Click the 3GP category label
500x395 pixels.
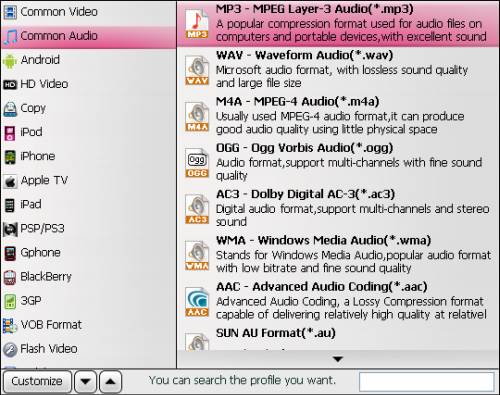tap(31, 301)
